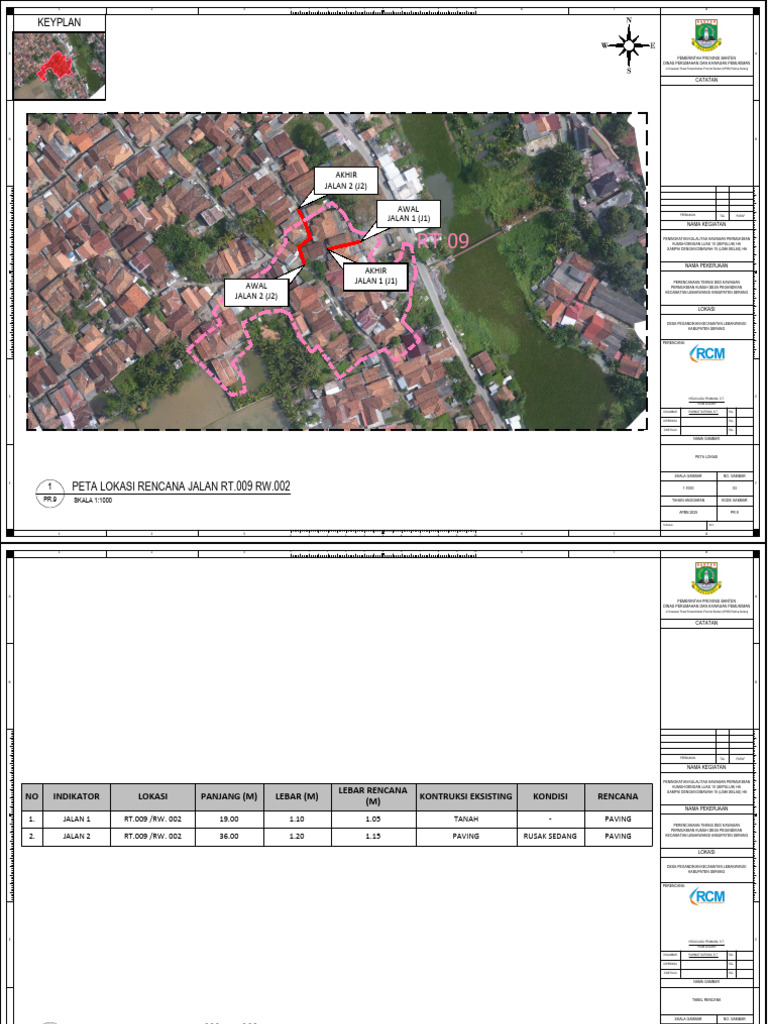The height and width of the screenshot is (1024, 768).
Task: Click the pink RT 09 label on map
Action: [x=443, y=241]
